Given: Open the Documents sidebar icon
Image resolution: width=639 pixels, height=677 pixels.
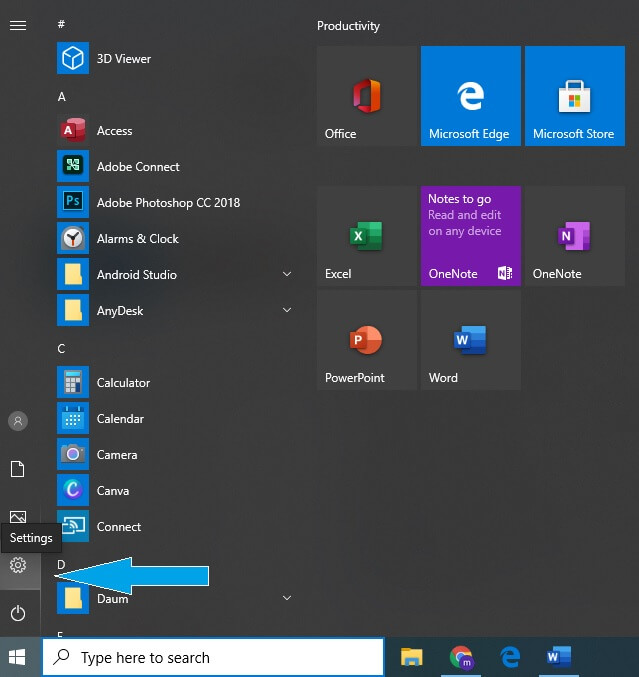Looking at the screenshot, I should tap(18, 469).
